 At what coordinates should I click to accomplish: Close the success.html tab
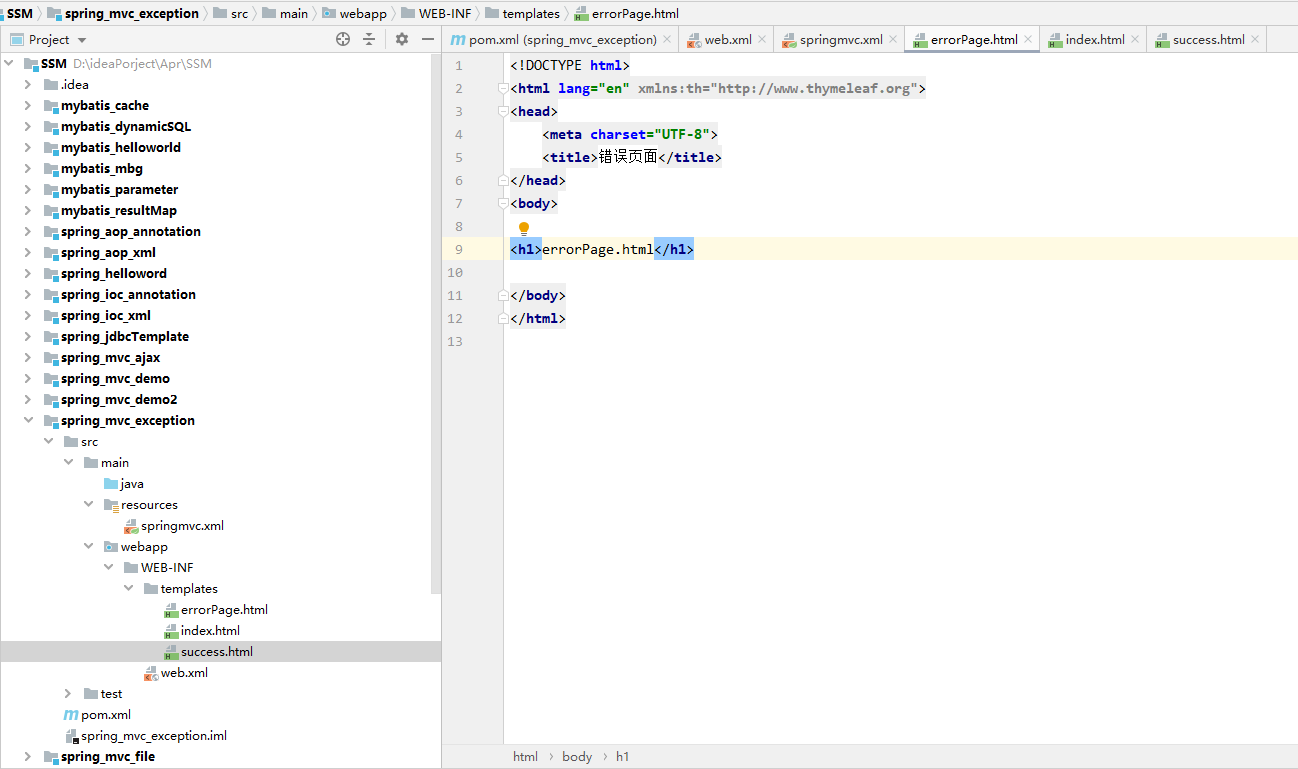(1255, 40)
